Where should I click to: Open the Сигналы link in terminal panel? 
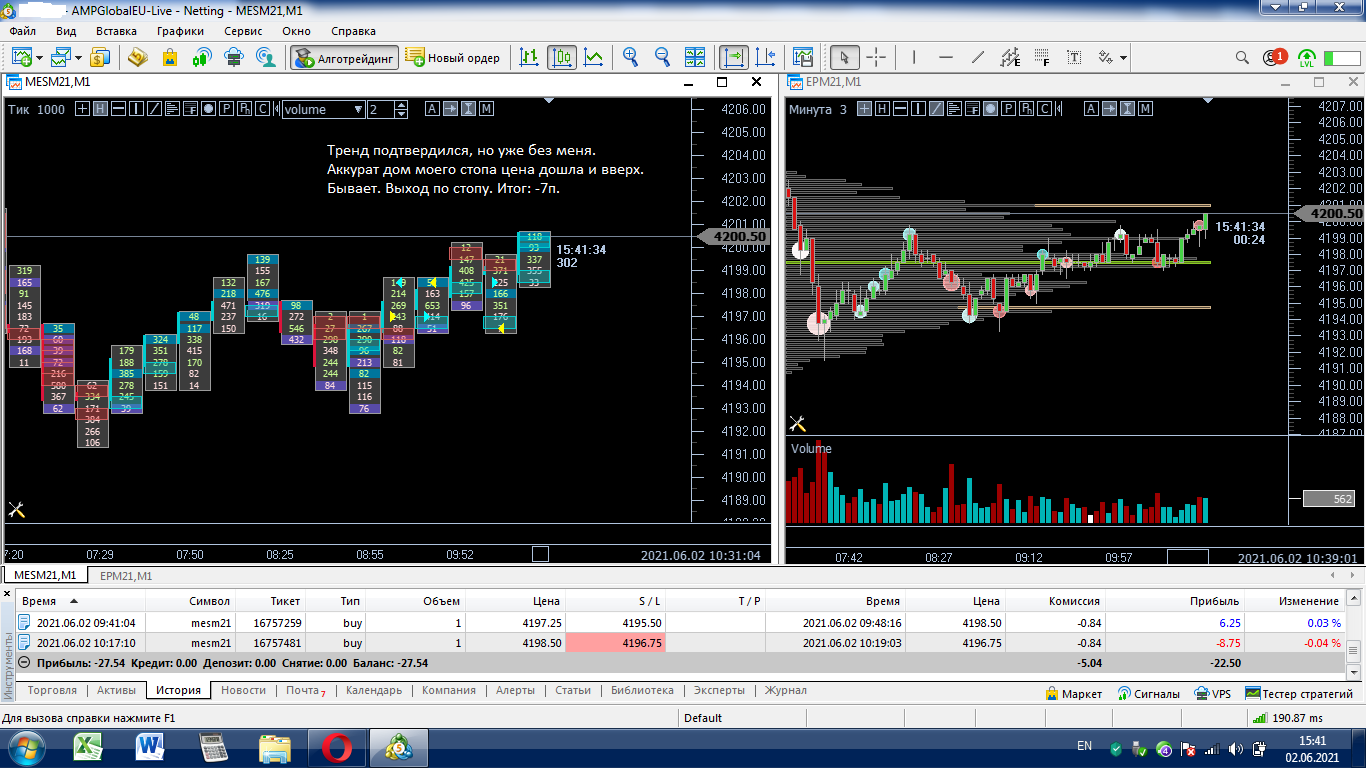[x=1149, y=693]
